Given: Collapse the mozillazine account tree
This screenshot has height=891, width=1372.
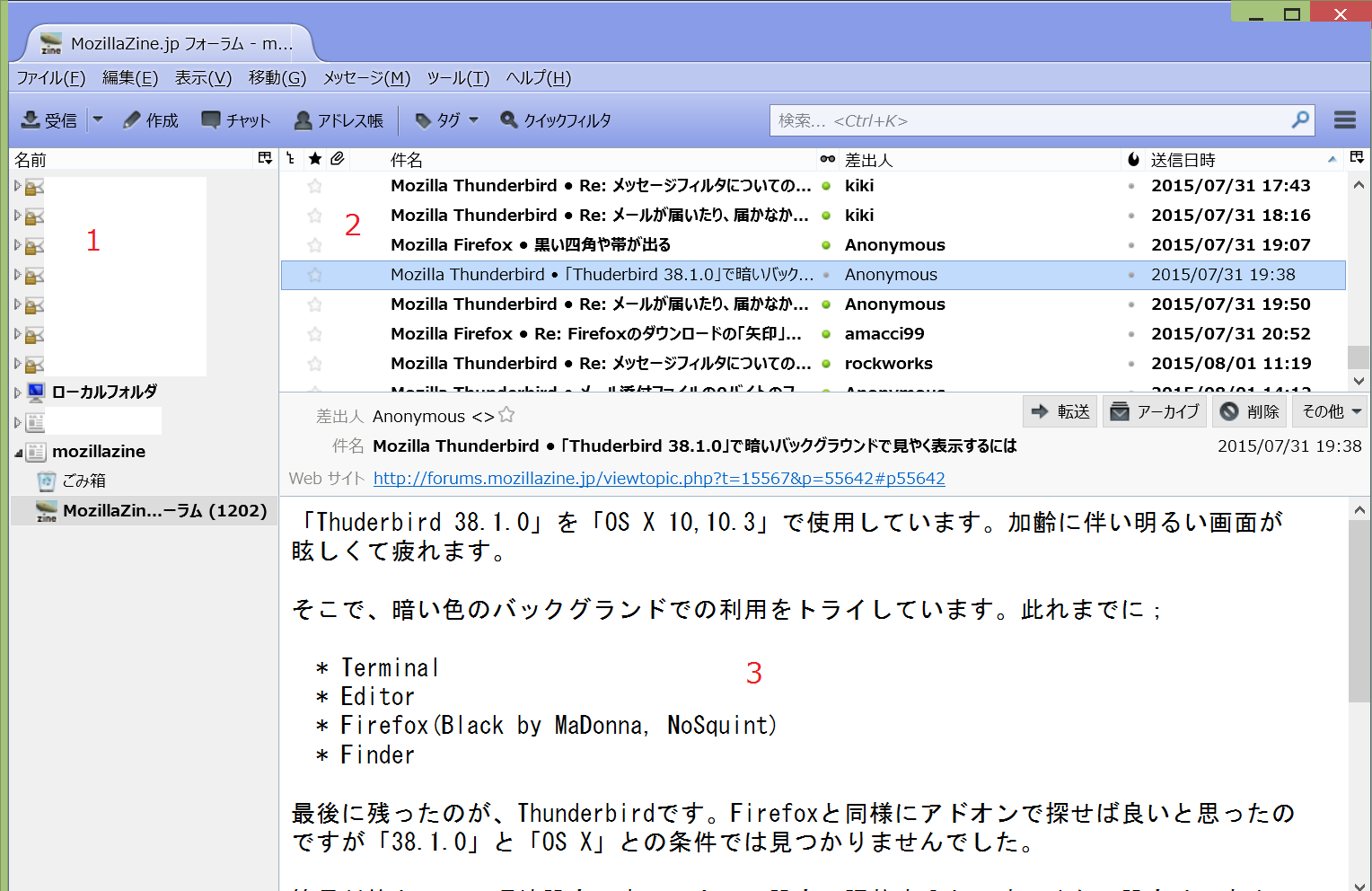Looking at the screenshot, I should pyautogui.click(x=18, y=453).
